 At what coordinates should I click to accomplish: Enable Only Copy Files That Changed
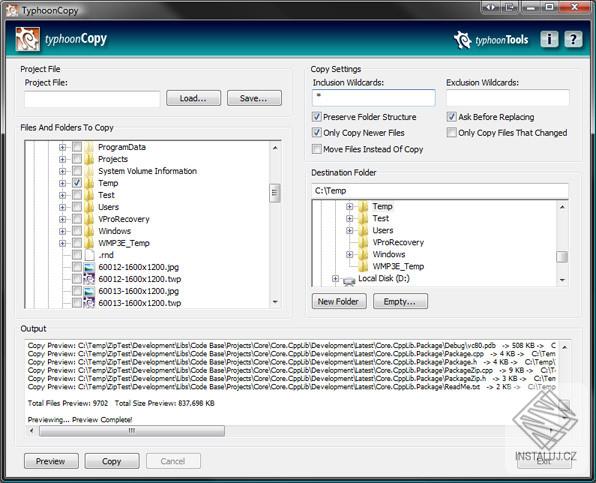pos(452,132)
